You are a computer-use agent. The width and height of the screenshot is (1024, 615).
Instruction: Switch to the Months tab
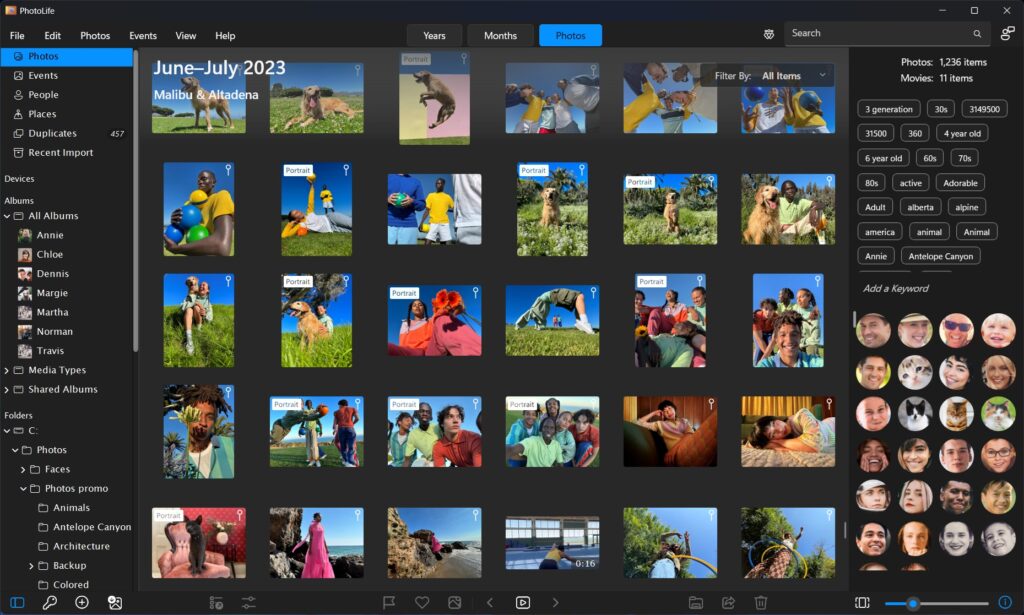(x=500, y=35)
